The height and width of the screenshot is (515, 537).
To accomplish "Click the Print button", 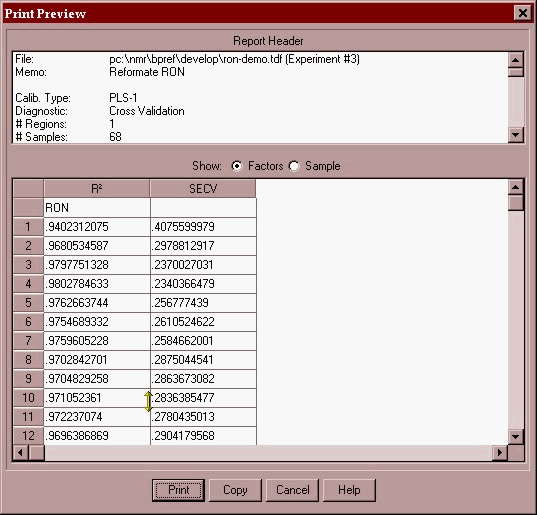I will 178,490.
